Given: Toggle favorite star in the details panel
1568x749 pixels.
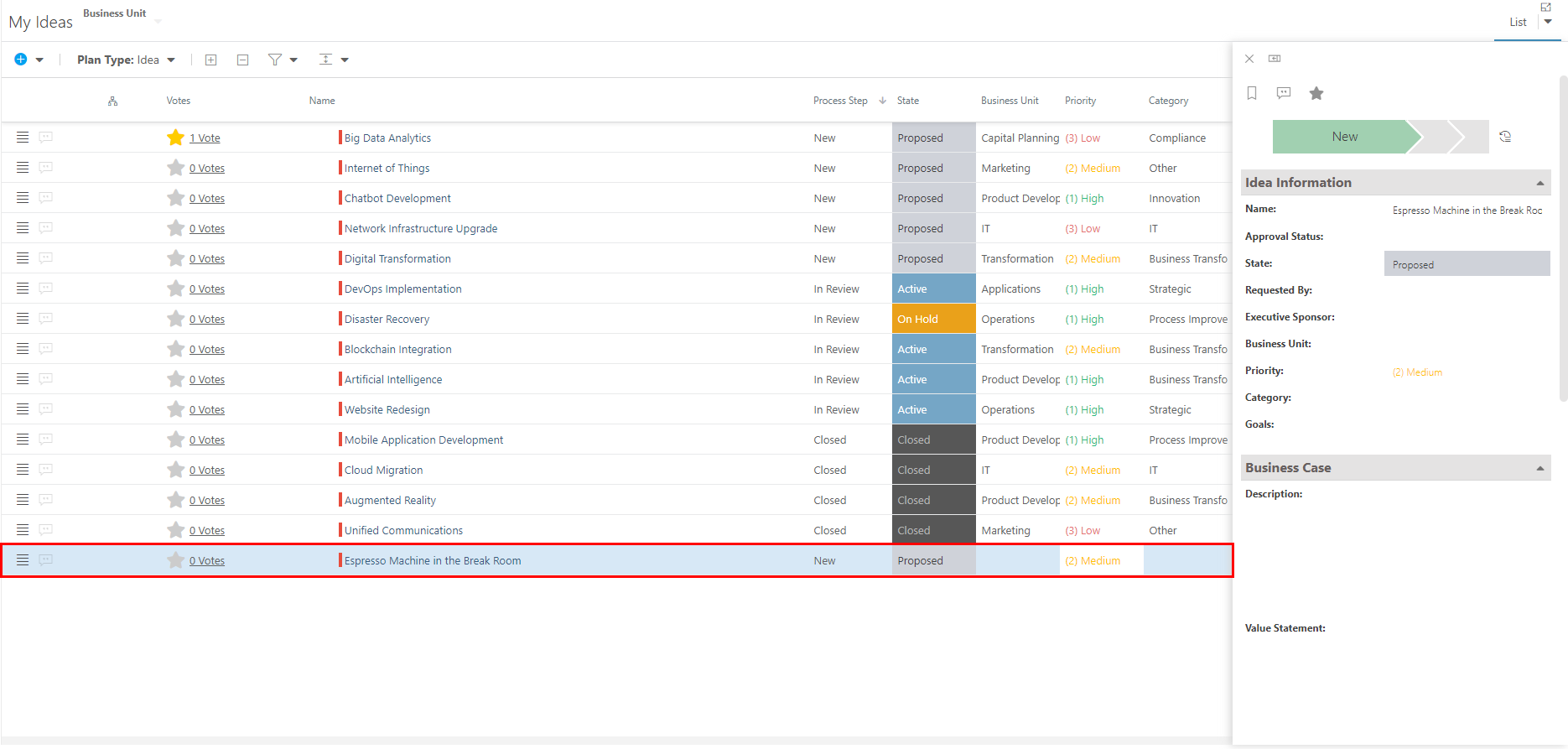Looking at the screenshot, I should (x=1316, y=93).
